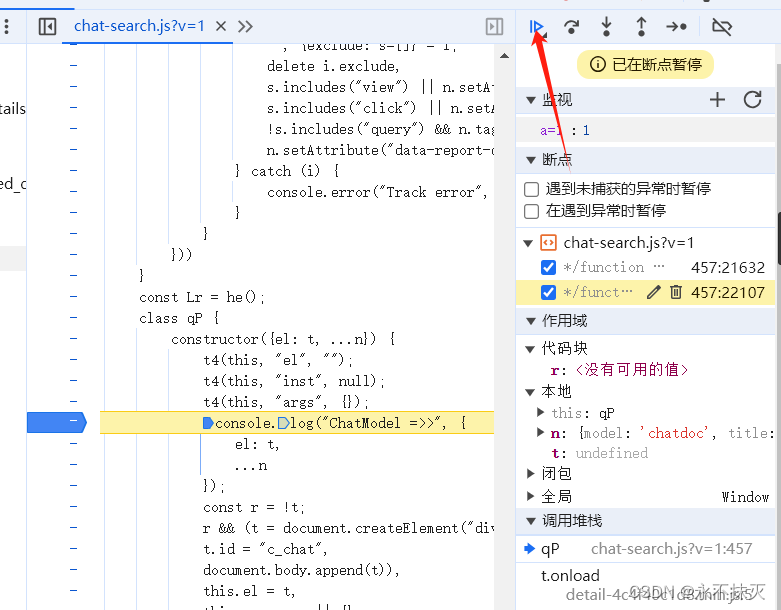This screenshot has height=610, width=781.
Task: Collapse the 作用域 scope section
Action: 530,321
